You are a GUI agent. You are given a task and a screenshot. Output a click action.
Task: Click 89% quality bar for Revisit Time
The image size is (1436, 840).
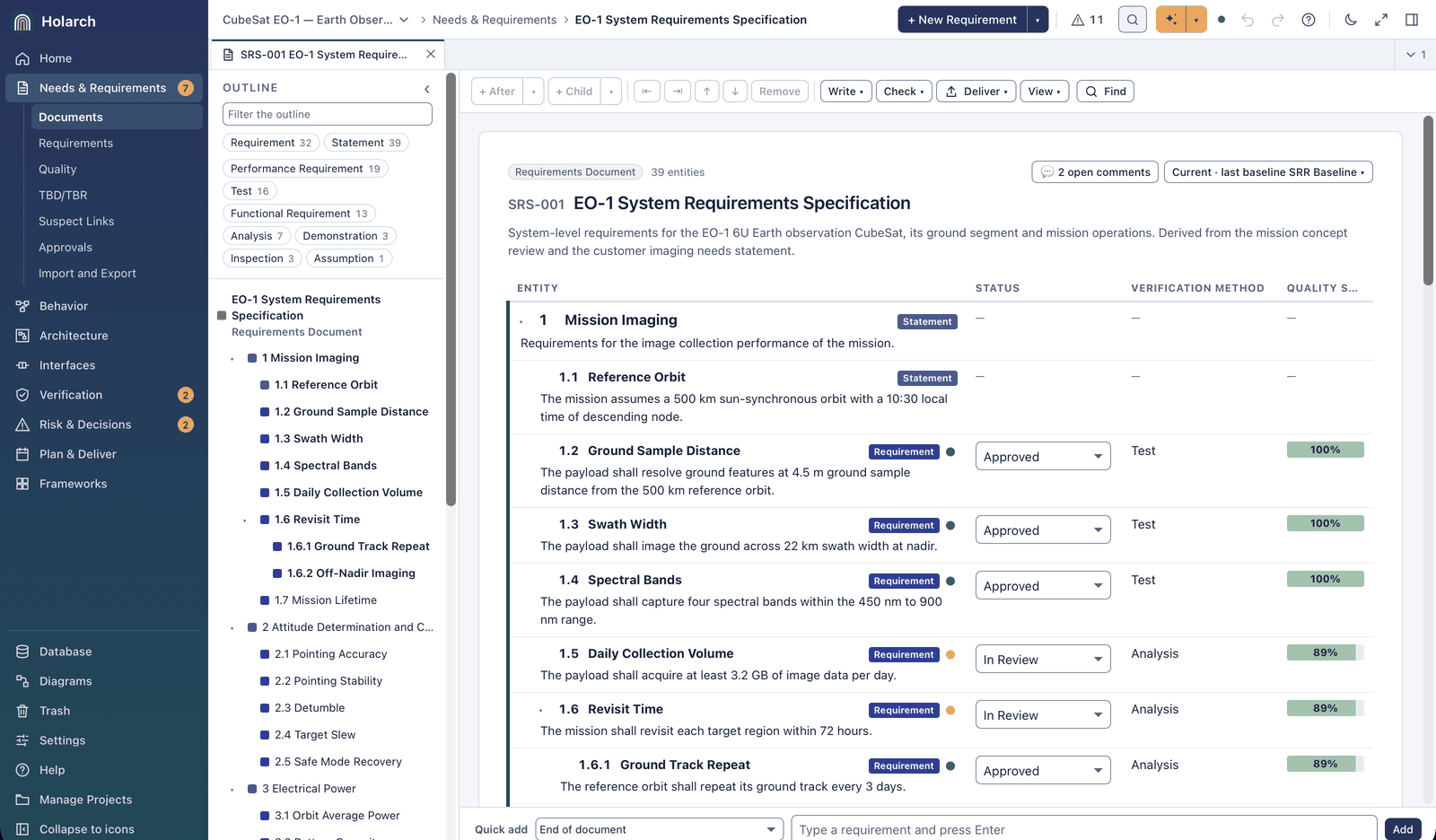point(1325,708)
